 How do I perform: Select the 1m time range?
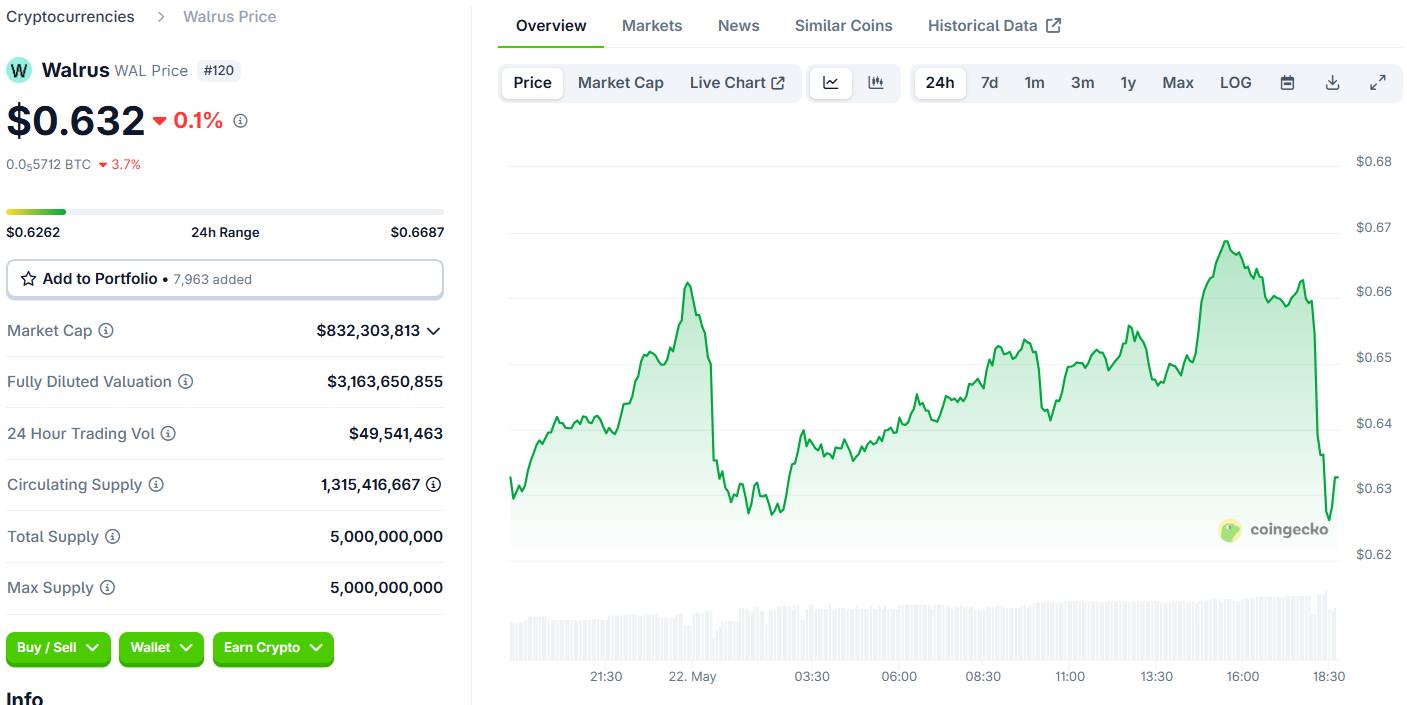(x=1035, y=83)
